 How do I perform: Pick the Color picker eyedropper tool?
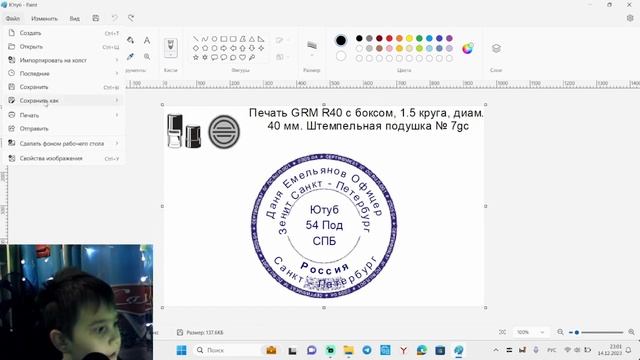pyautogui.click(x=130, y=56)
